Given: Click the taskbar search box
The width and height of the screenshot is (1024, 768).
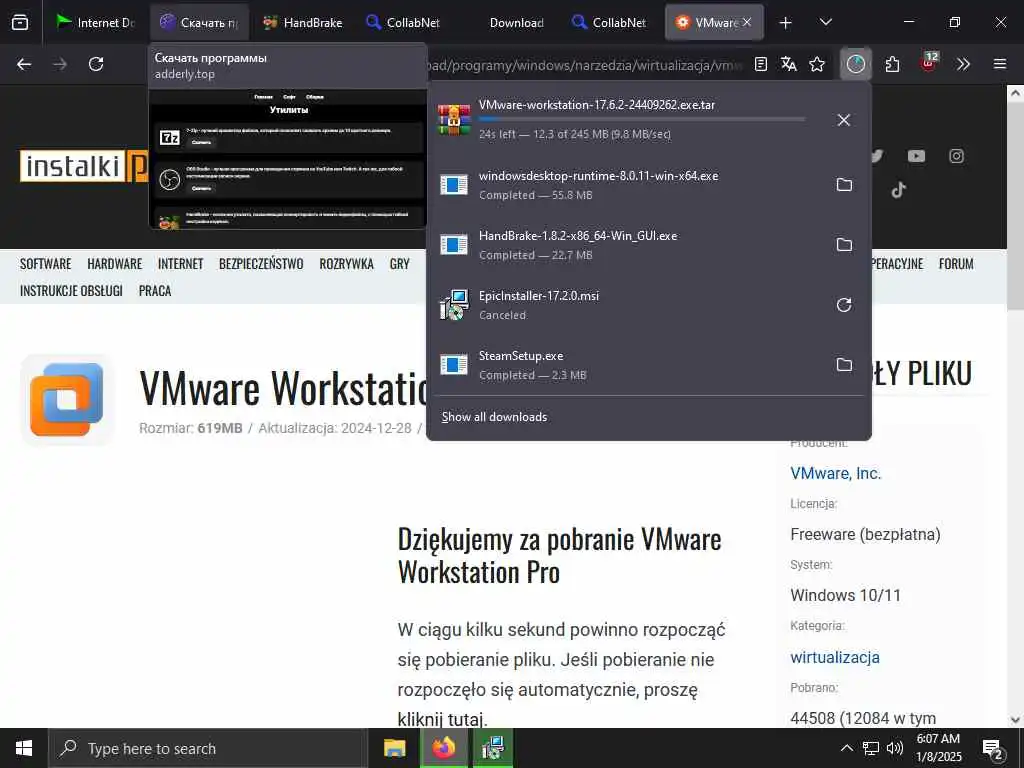Looking at the screenshot, I should coord(208,748).
